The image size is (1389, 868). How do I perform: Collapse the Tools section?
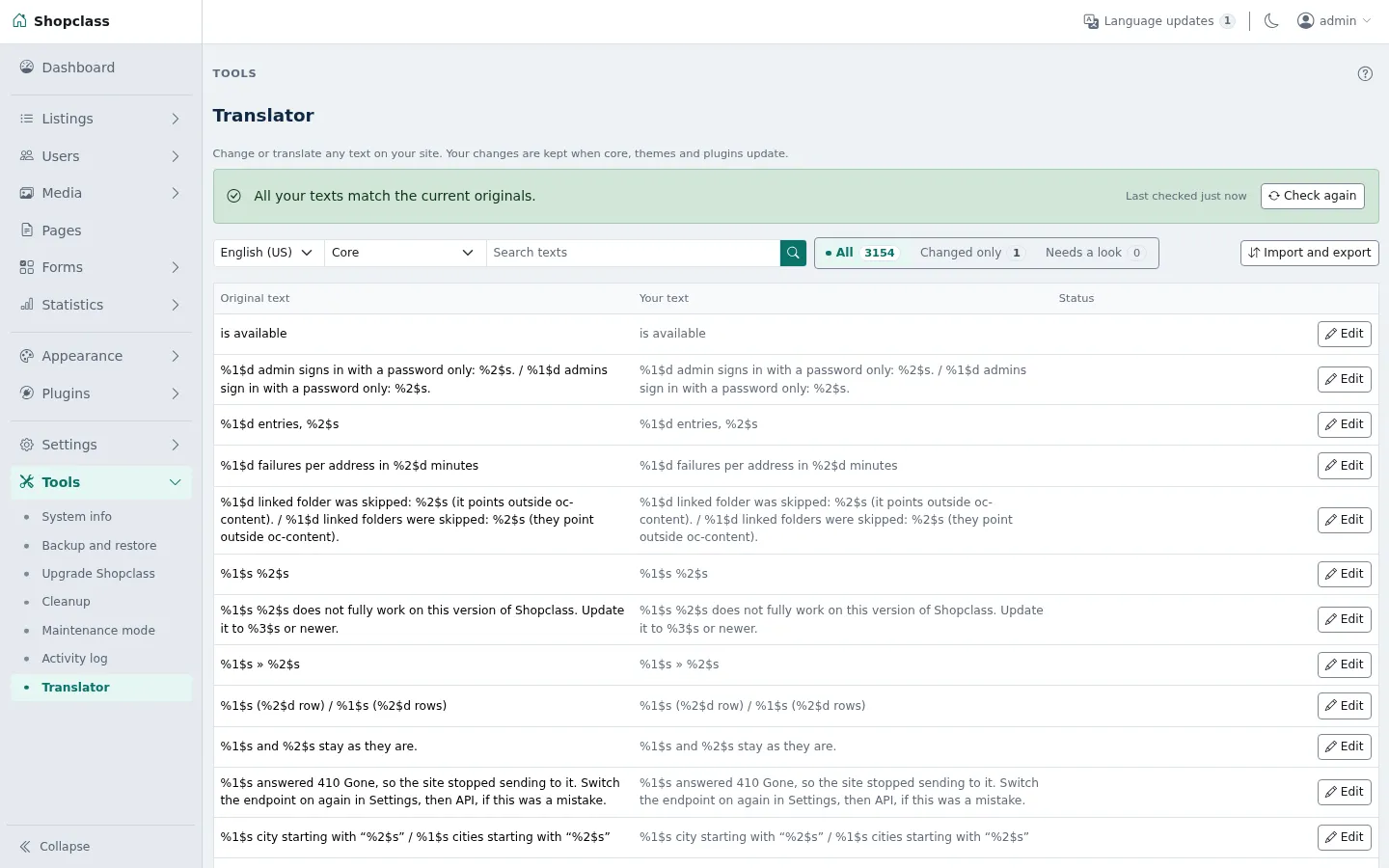[x=101, y=482]
